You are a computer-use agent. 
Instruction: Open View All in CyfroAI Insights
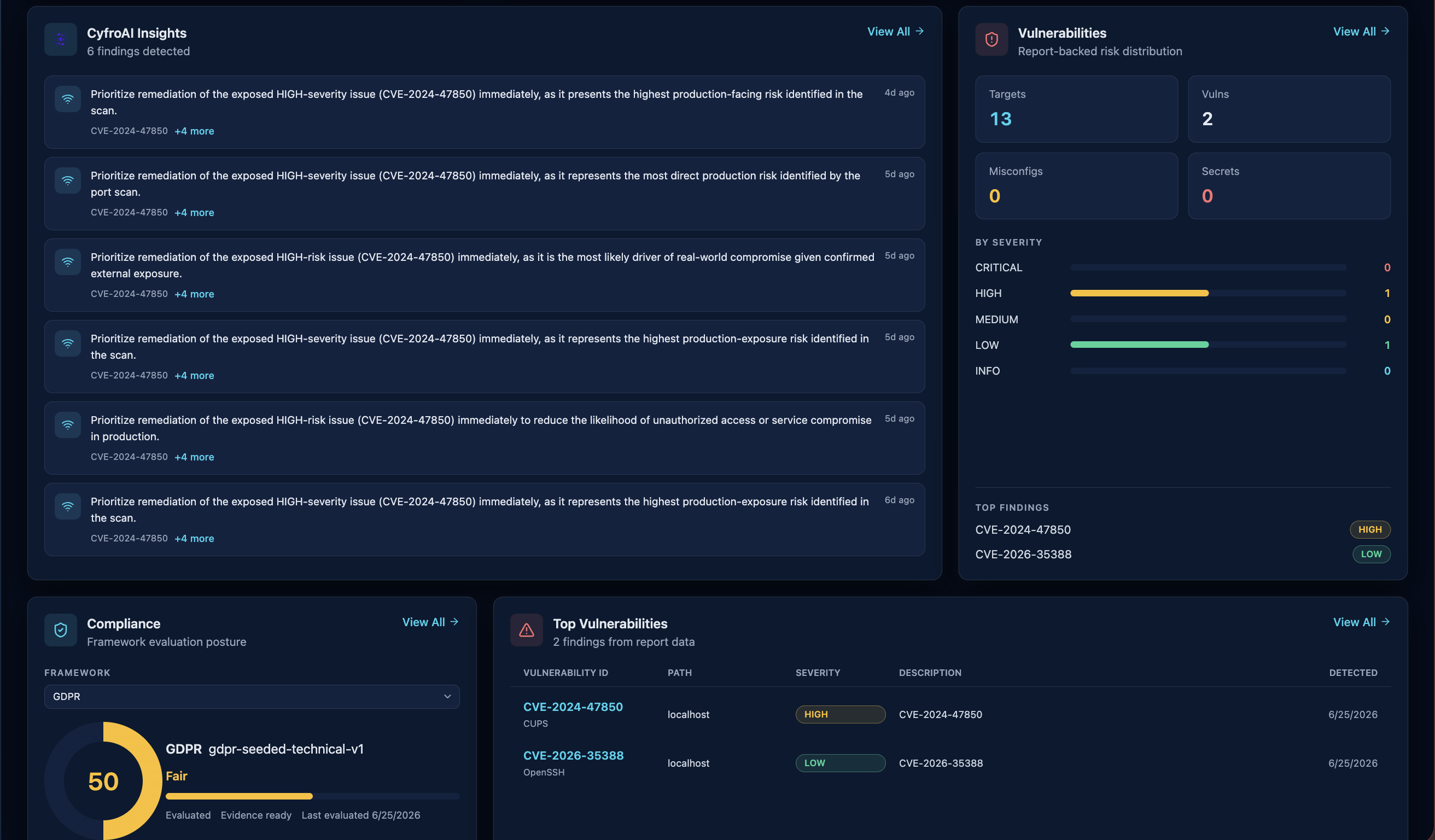895,32
